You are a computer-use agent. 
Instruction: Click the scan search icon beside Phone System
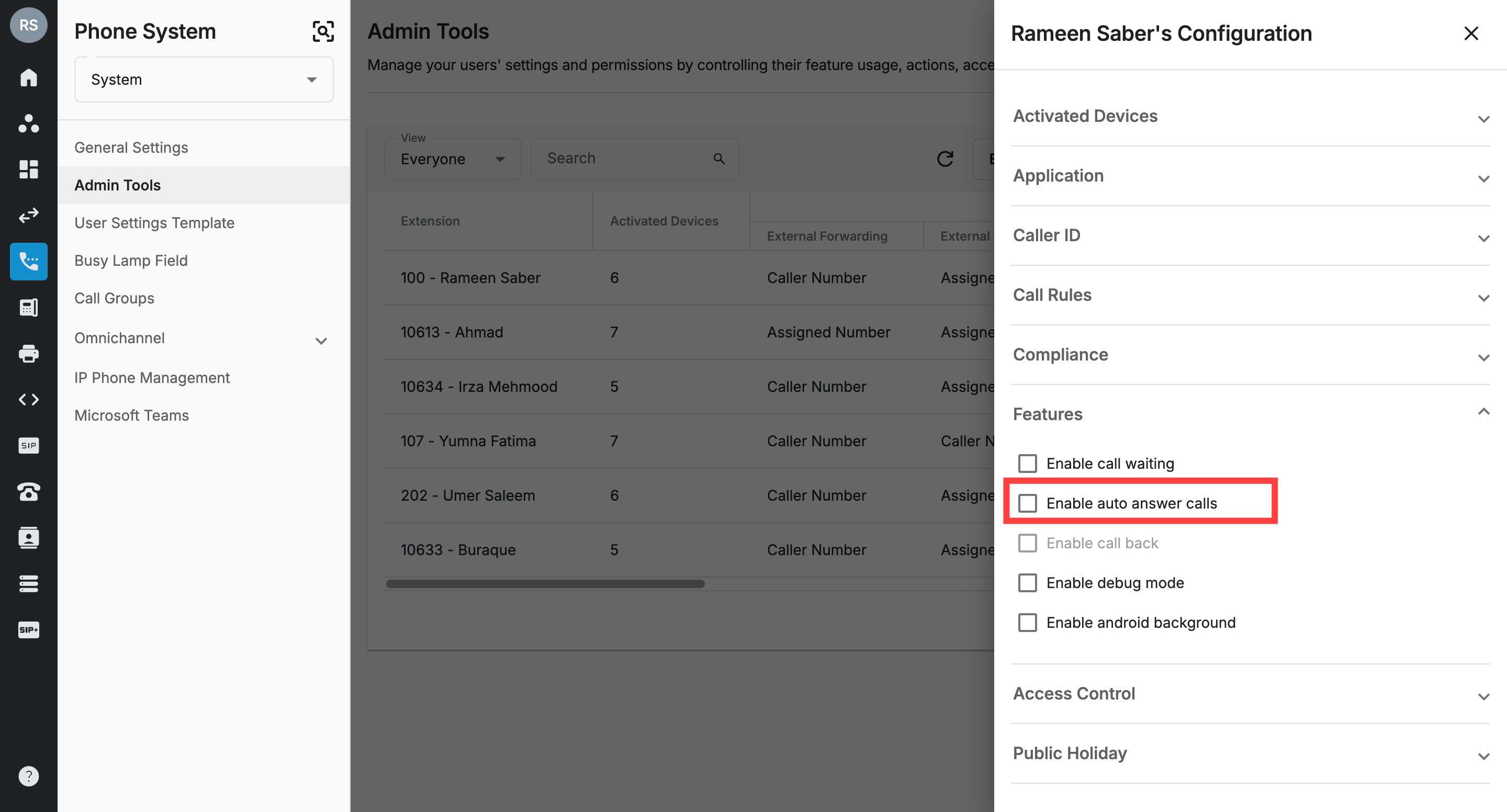point(323,31)
